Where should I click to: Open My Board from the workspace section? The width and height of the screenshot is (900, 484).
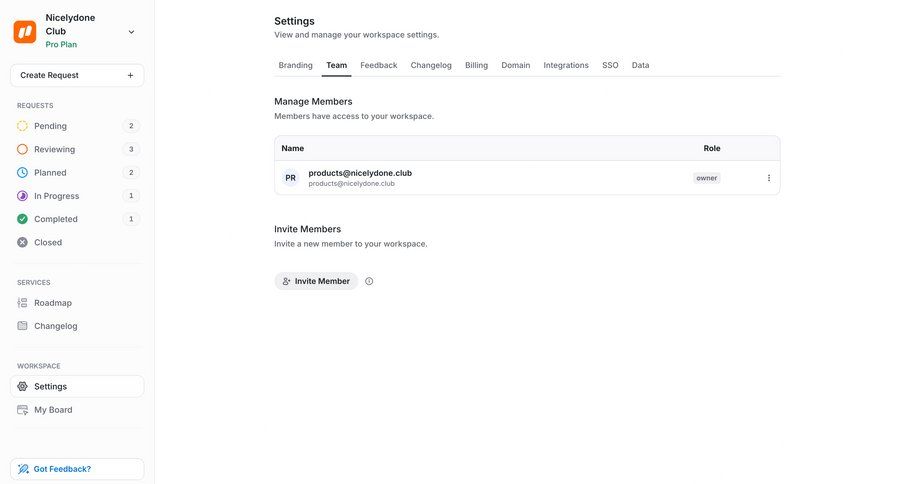click(x=53, y=410)
